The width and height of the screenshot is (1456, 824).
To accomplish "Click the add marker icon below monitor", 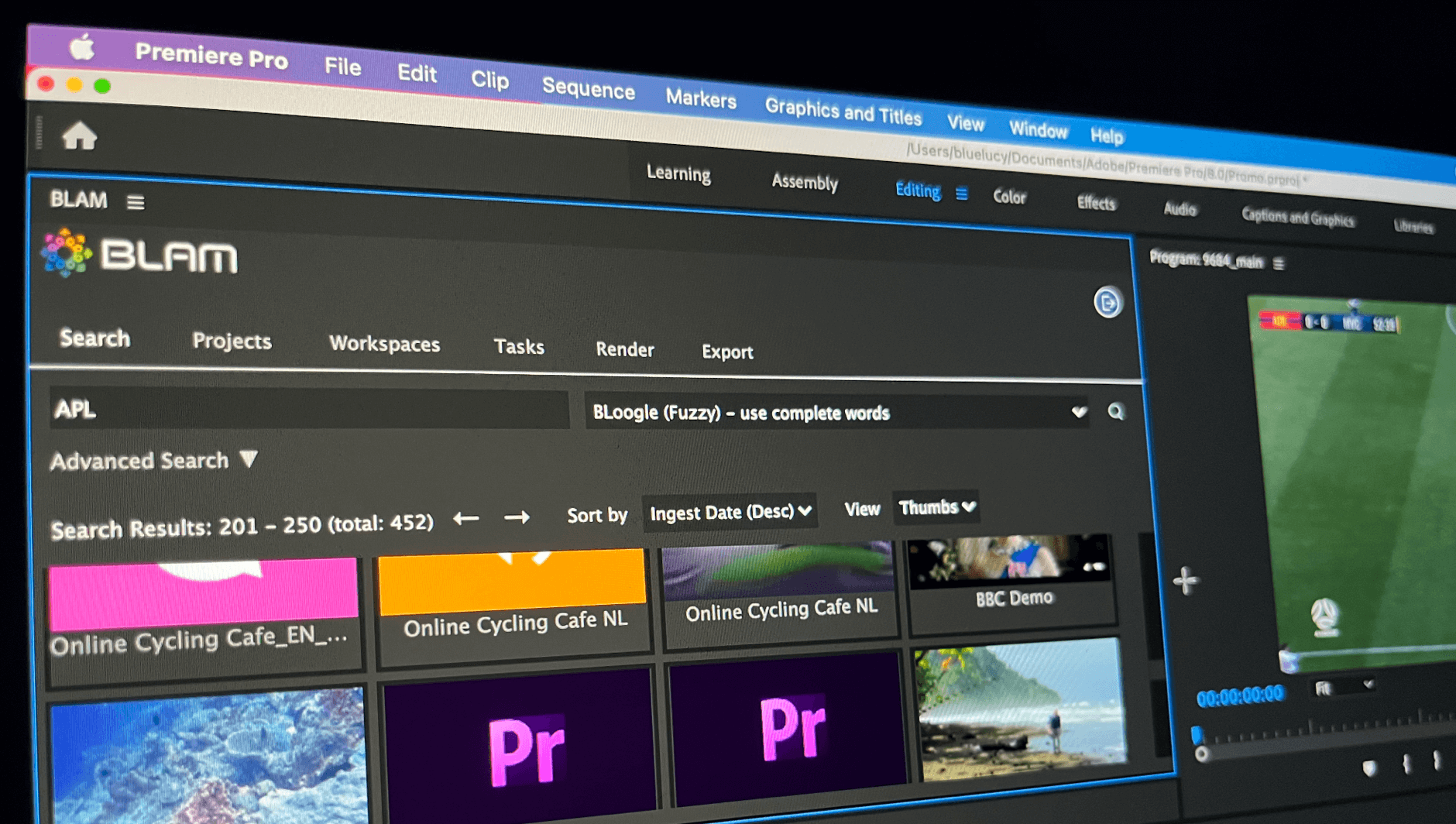I will (x=1369, y=767).
